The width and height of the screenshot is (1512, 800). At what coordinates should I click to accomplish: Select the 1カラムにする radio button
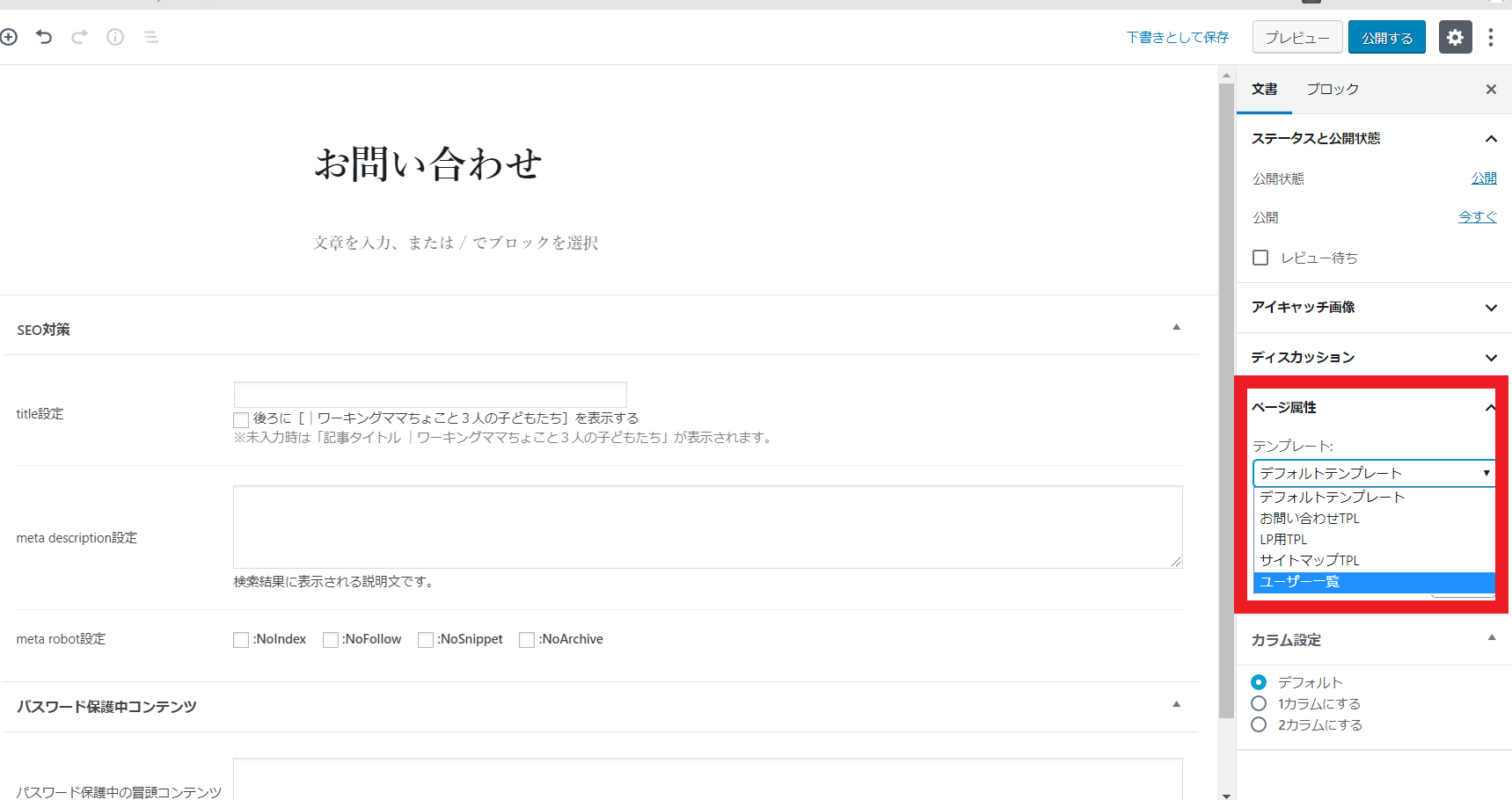pyautogui.click(x=1259, y=703)
